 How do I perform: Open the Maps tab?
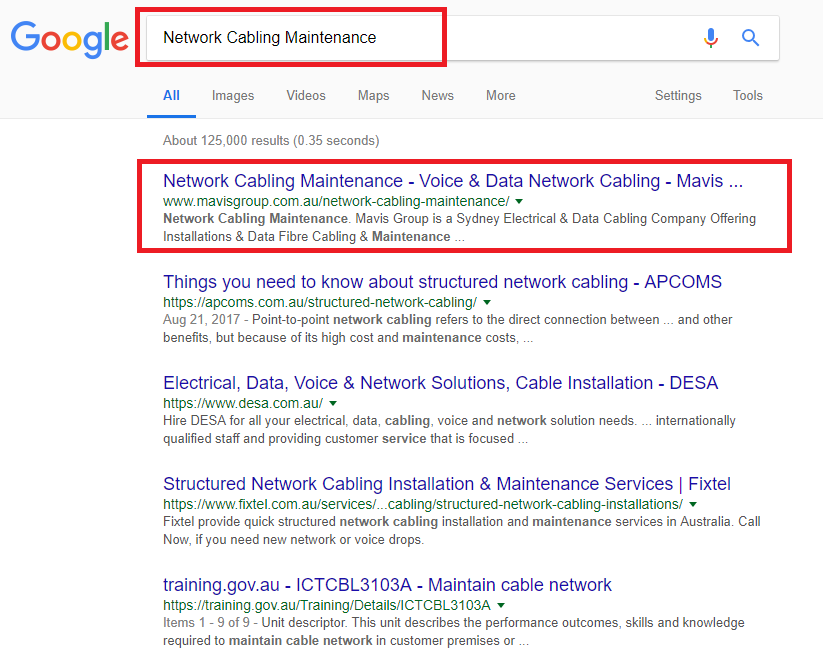pos(374,96)
